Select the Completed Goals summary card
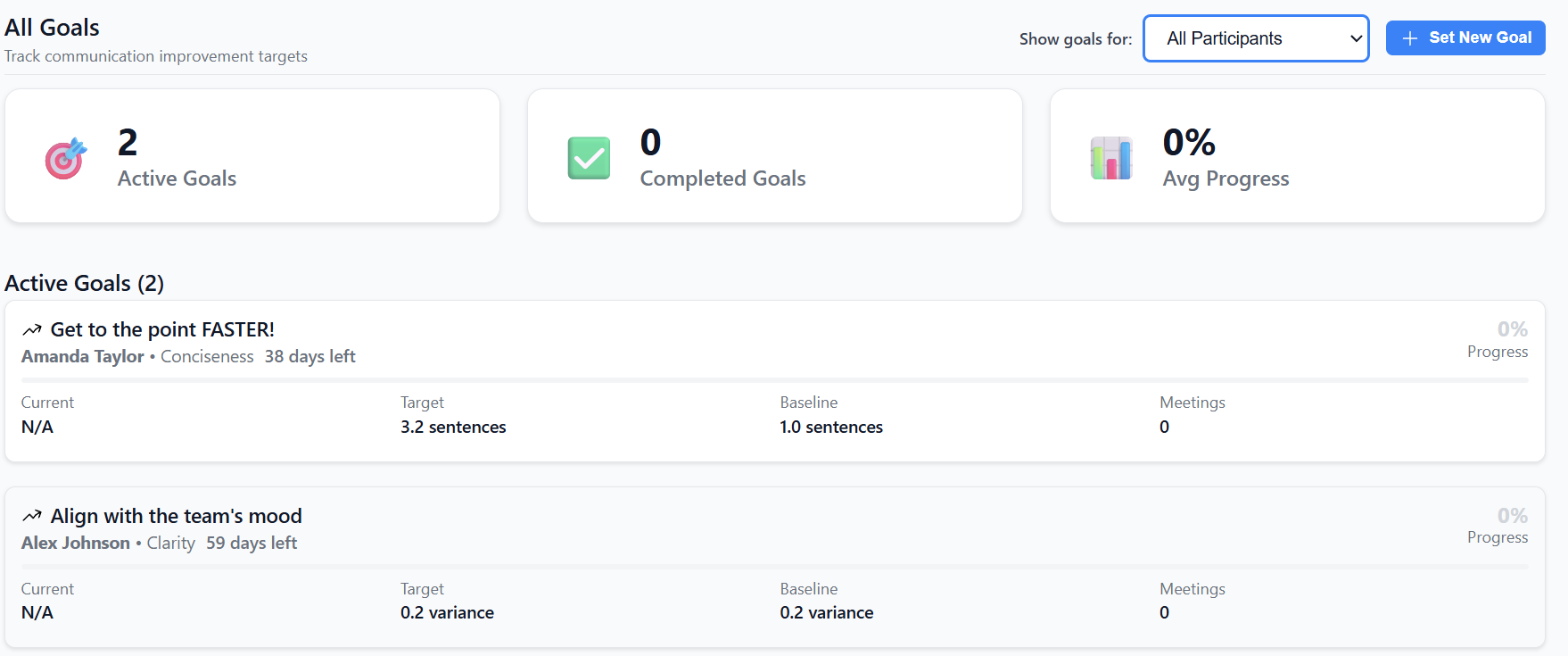The height and width of the screenshot is (656, 1568). (x=774, y=156)
